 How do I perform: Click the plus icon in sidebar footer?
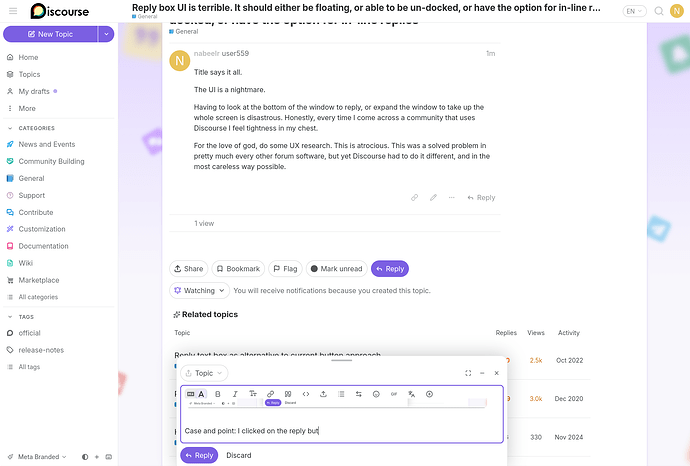[x=97, y=457]
